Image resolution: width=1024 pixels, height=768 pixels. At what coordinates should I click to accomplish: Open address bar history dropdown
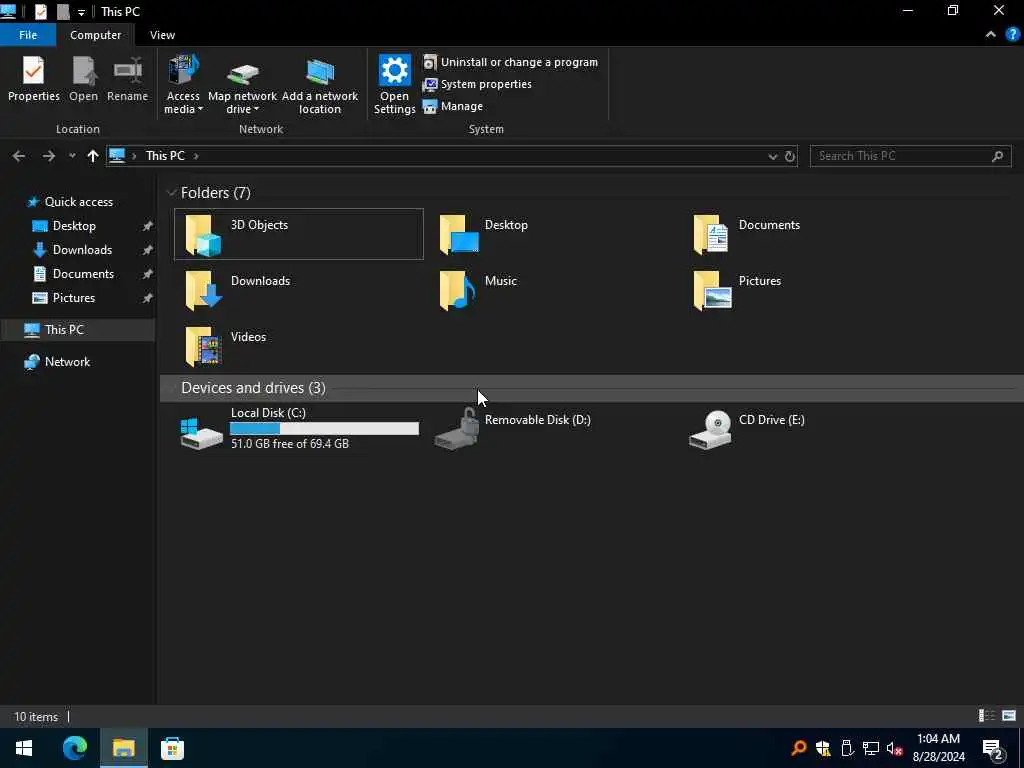coord(773,157)
